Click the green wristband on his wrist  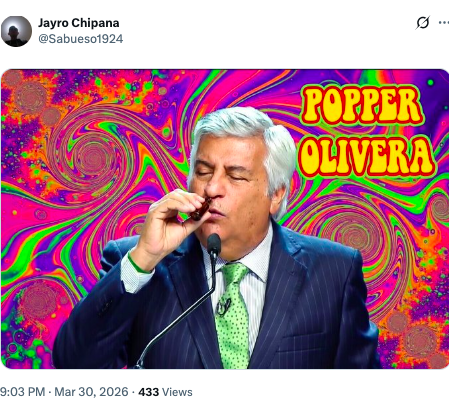pyautogui.click(x=137, y=264)
